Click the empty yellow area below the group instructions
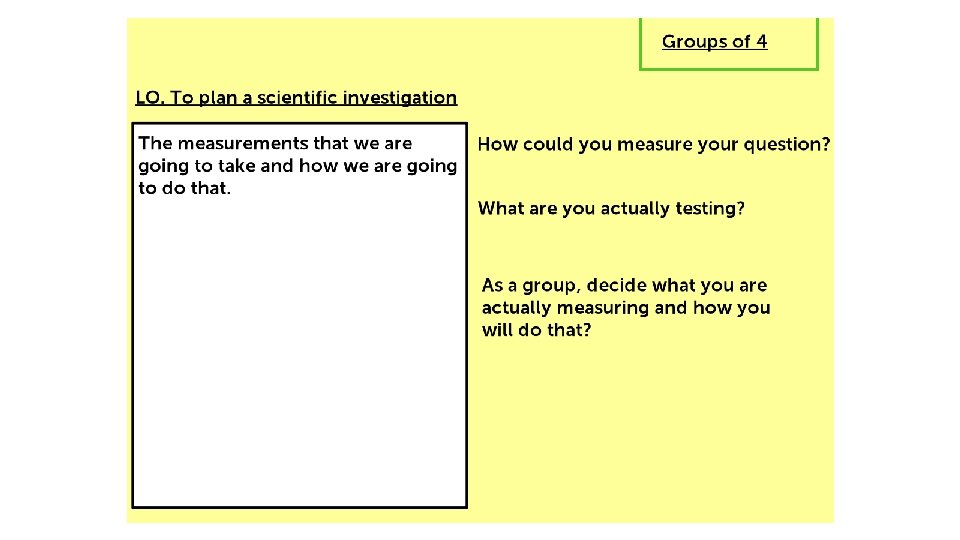The width and height of the screenshot is (960, 540). click(650, 440)
